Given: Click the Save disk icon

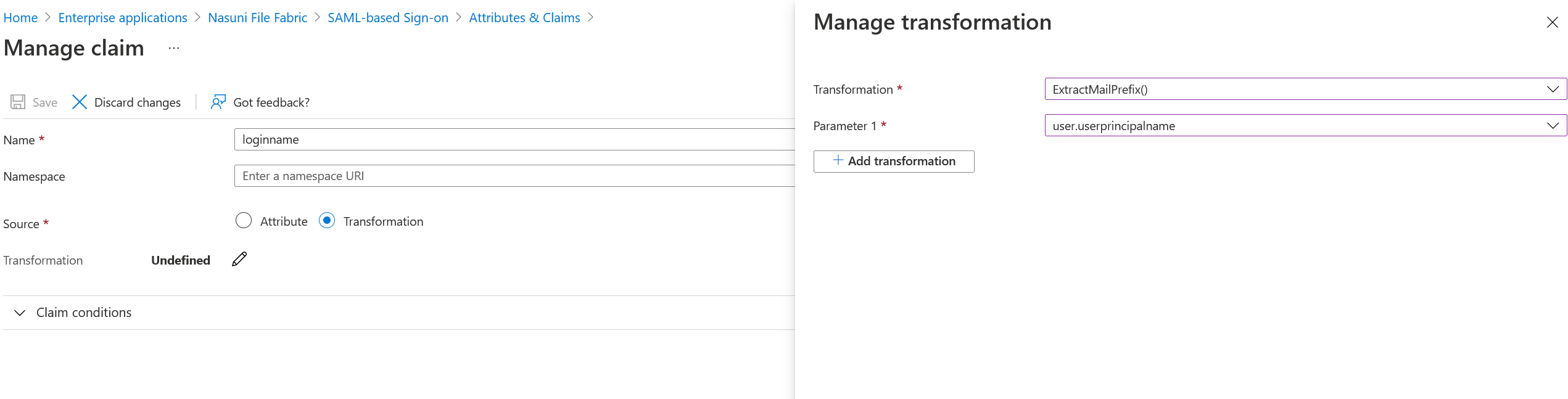Looking at the screenshot, I should 18,102.
